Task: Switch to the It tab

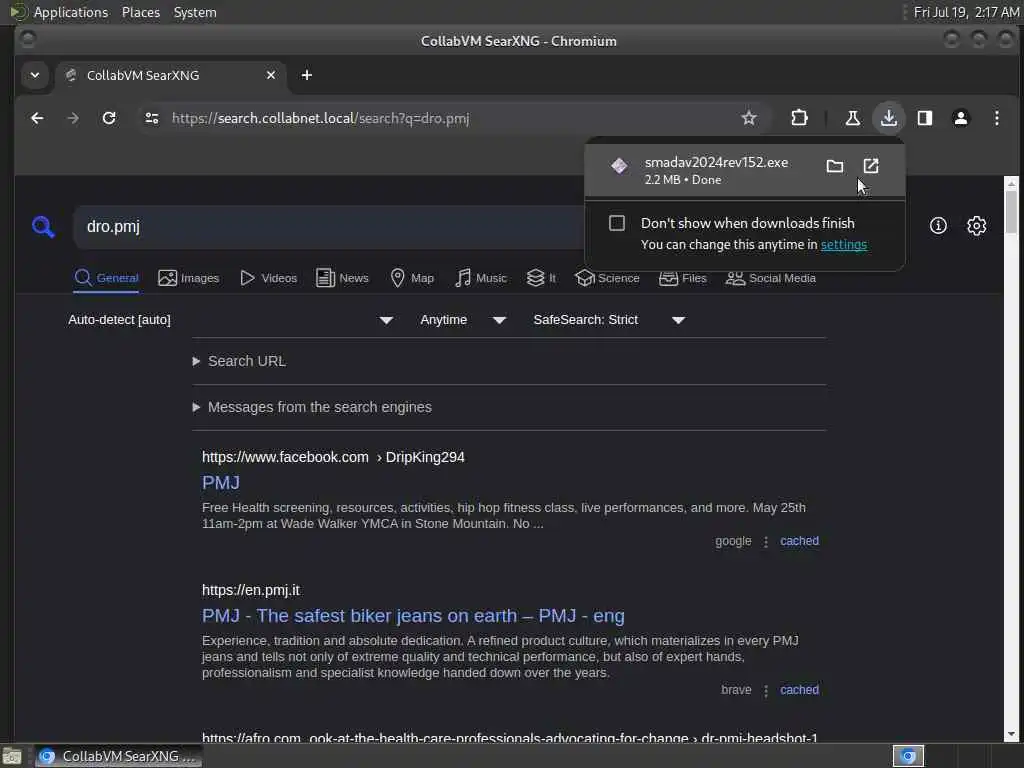Action: pyautogui.click(x=541, y=278)
